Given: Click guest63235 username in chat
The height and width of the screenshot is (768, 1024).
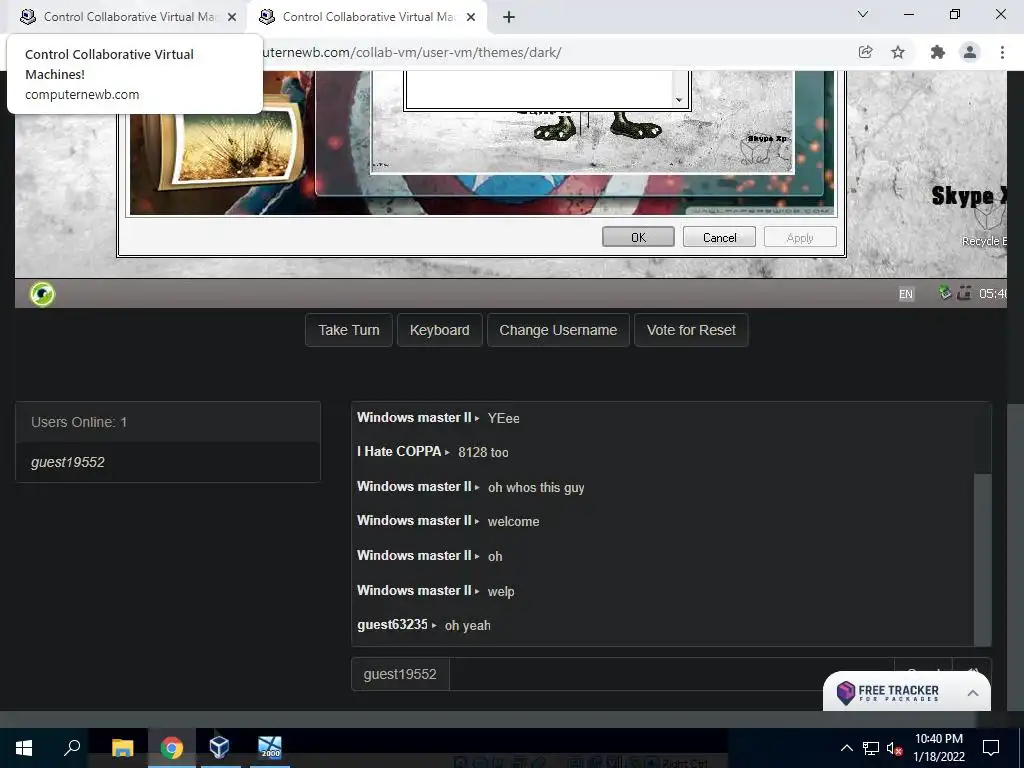Looking at the screenshot, I should (x=392, y=624).
